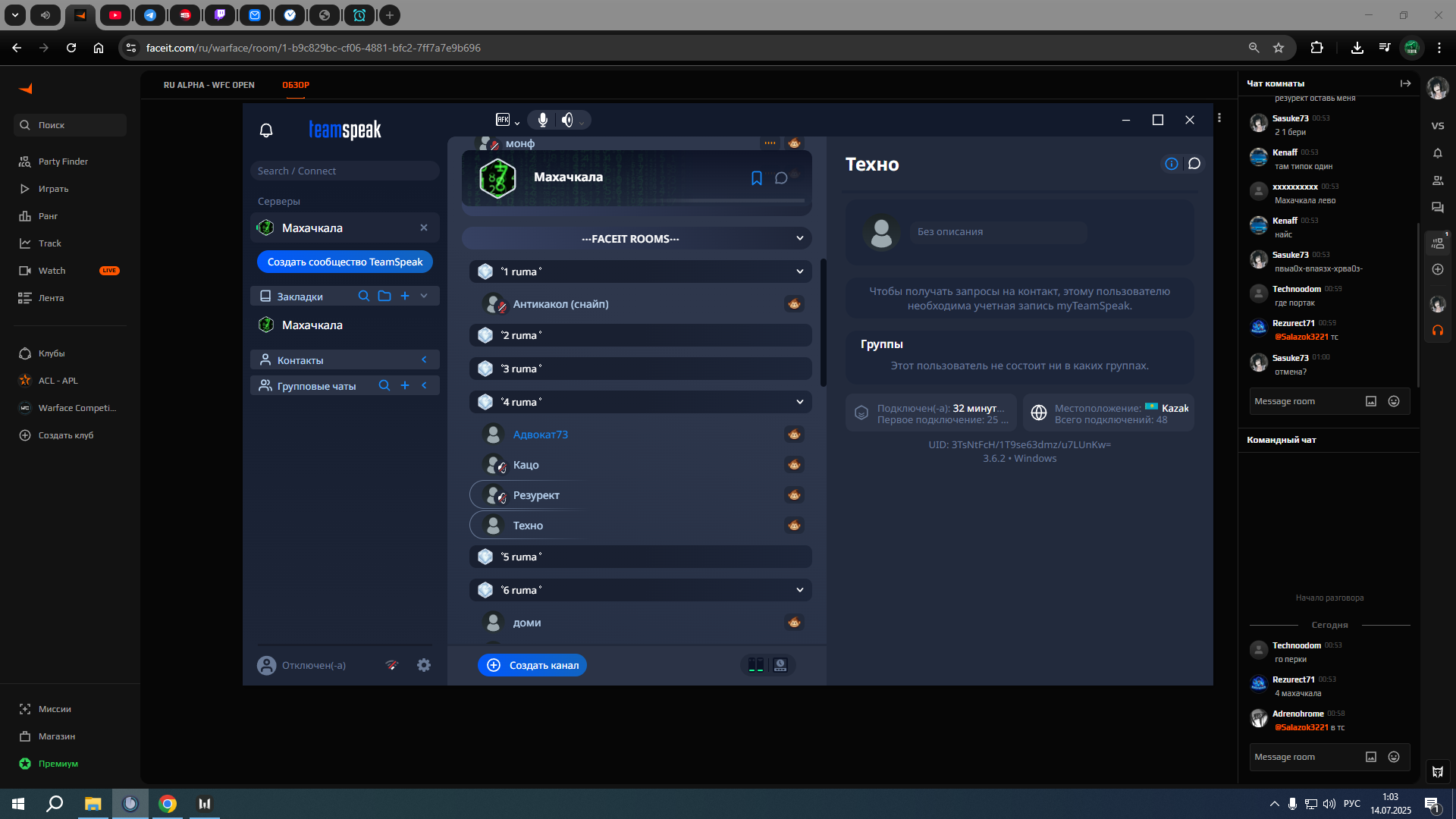Bookmark the Махачкала server
The width and height of the screenshot is (1456, 819).
(x=756, y=178)
